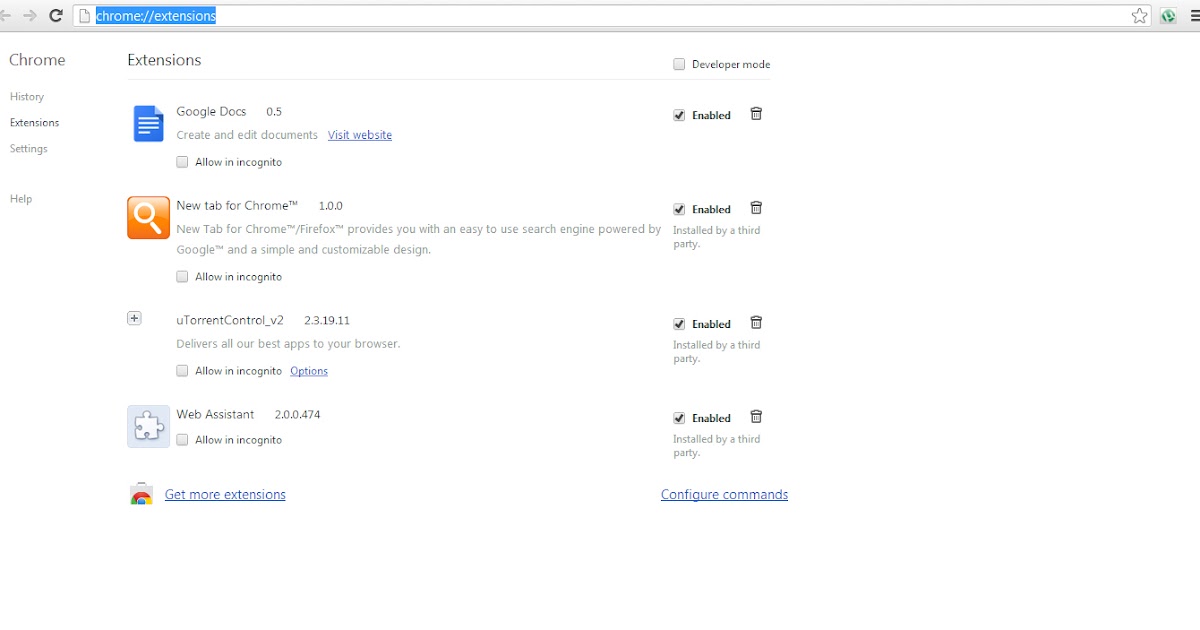Image resolution: width=1200 pixels, height=630 pixels.
Task: Click 'Delivers all our best apps' description
Action: (288, 344)
